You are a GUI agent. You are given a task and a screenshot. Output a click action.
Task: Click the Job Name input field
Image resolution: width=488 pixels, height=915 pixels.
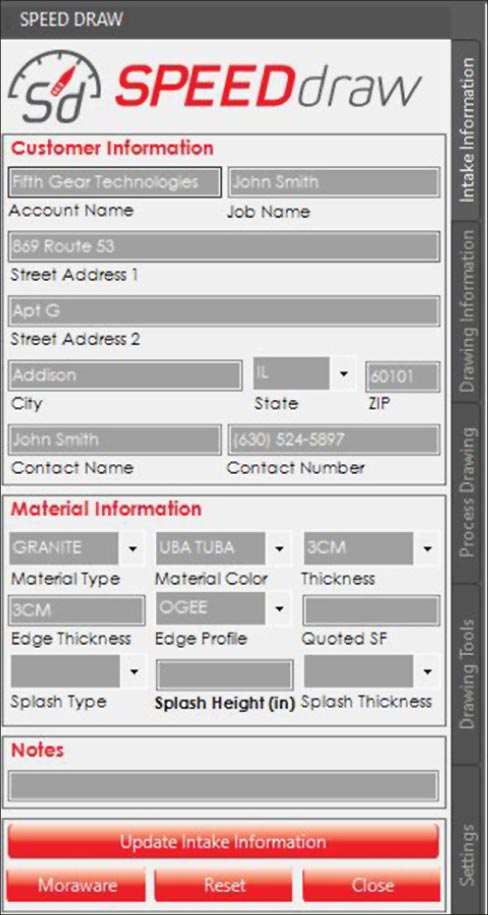333,183
